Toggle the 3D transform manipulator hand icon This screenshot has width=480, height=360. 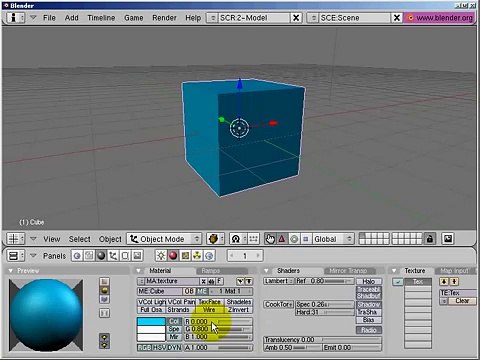[270, 239]
